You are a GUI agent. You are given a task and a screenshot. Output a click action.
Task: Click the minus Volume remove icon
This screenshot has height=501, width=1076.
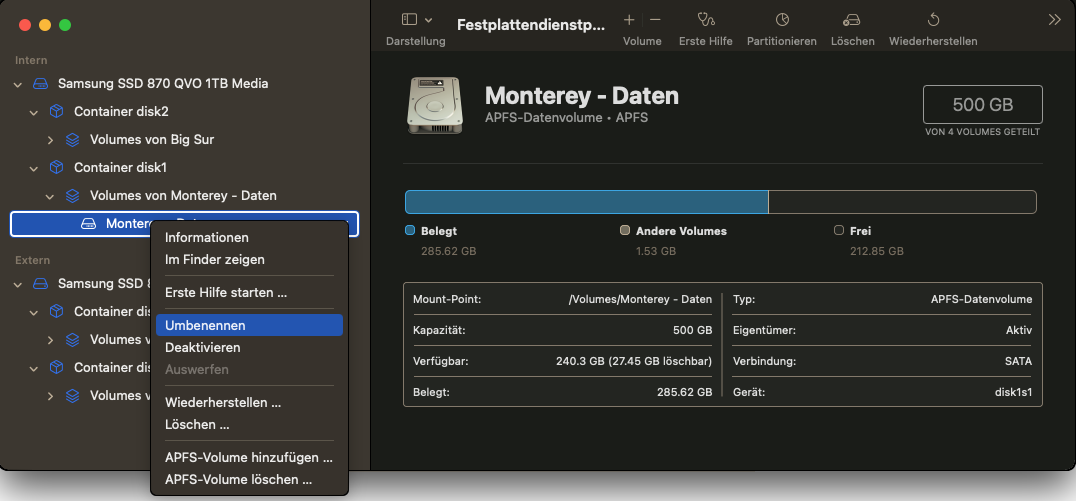pyautogui.click(x=655, y=20)
